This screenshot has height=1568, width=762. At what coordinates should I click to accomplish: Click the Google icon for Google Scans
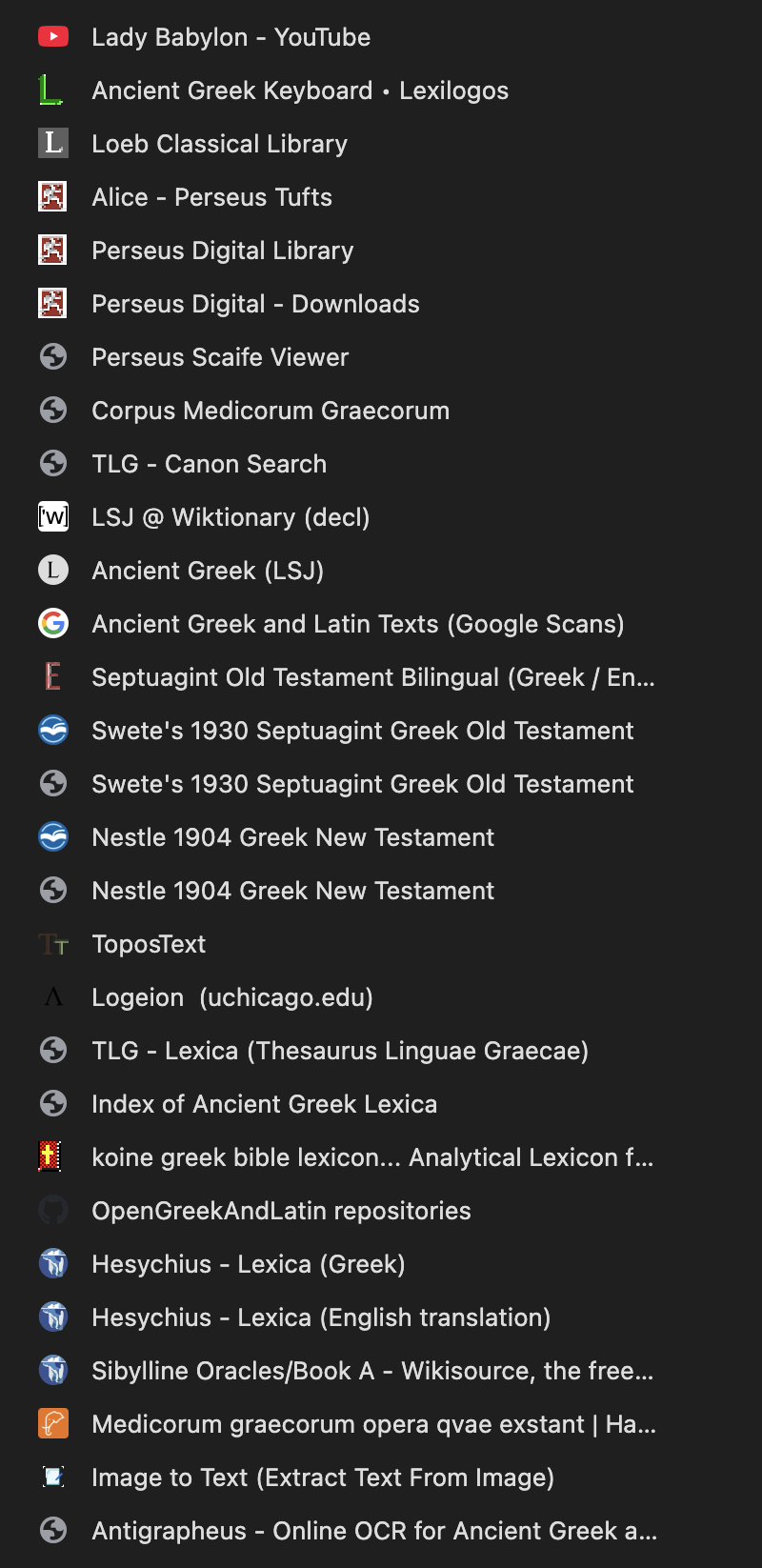click(53, 624)
